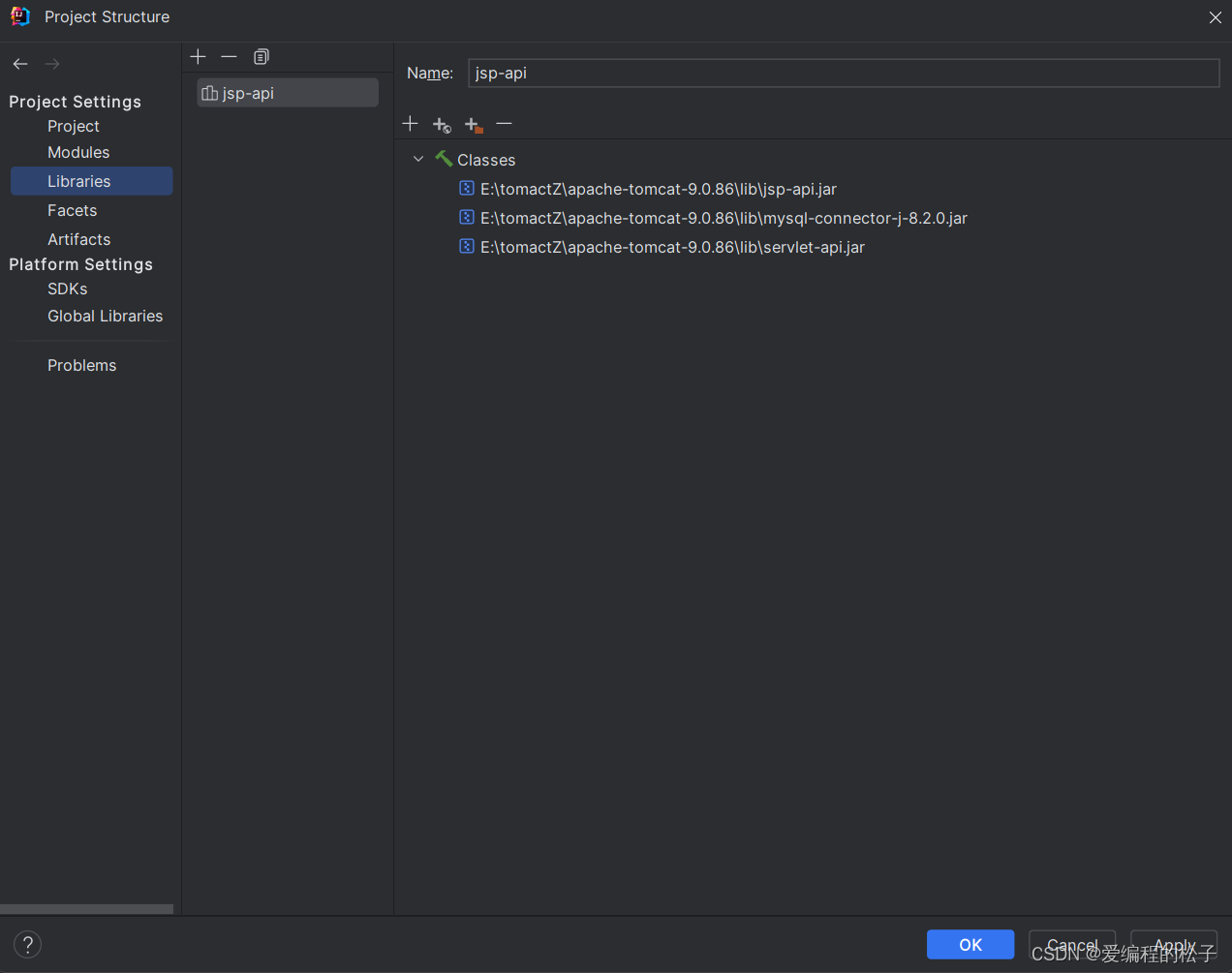Viewport: 1232px width, 973px height.
Task: Click the library Name input field
Action: point(844,73)
